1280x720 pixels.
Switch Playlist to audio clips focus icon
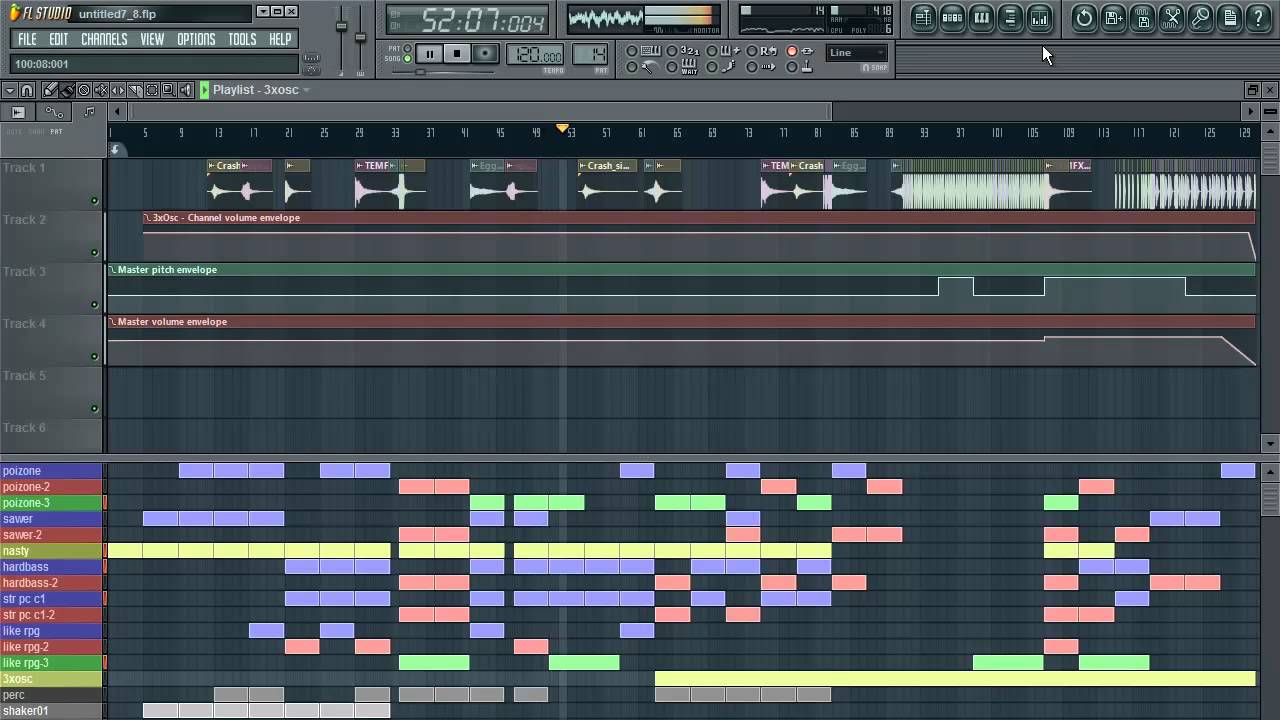[18, 112]
